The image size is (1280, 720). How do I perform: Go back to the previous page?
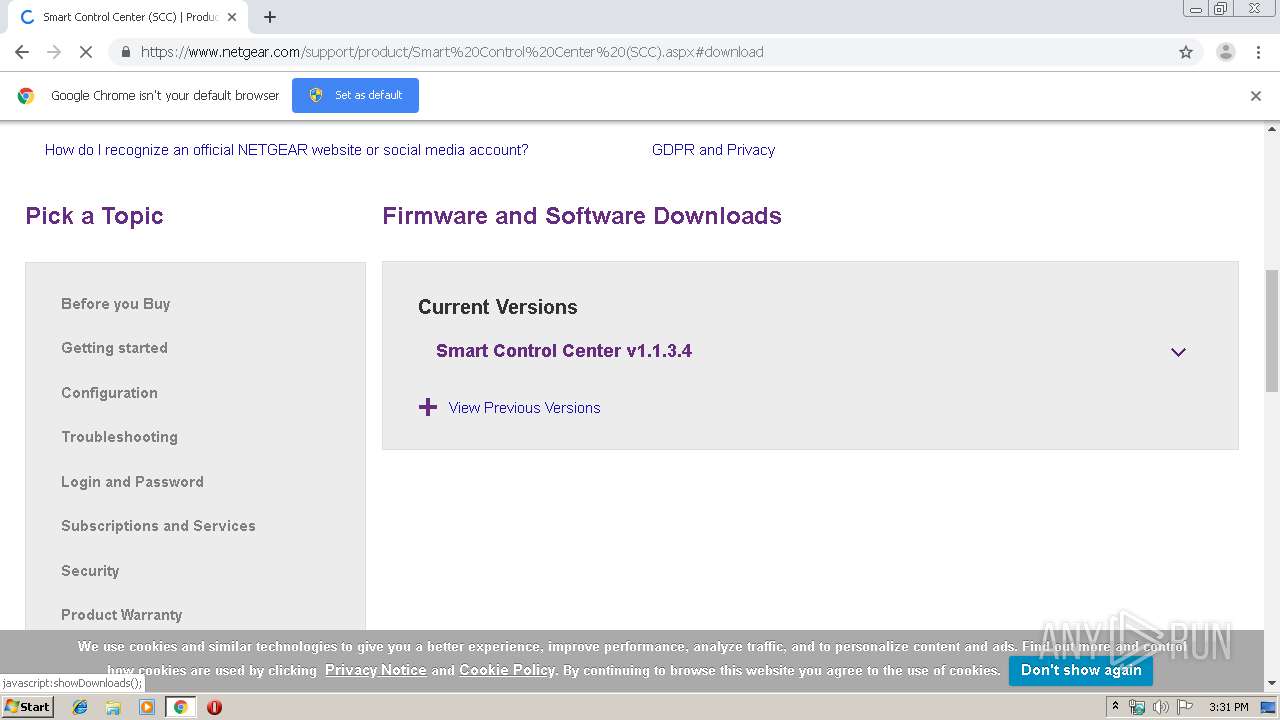click(x=22, y=52)
